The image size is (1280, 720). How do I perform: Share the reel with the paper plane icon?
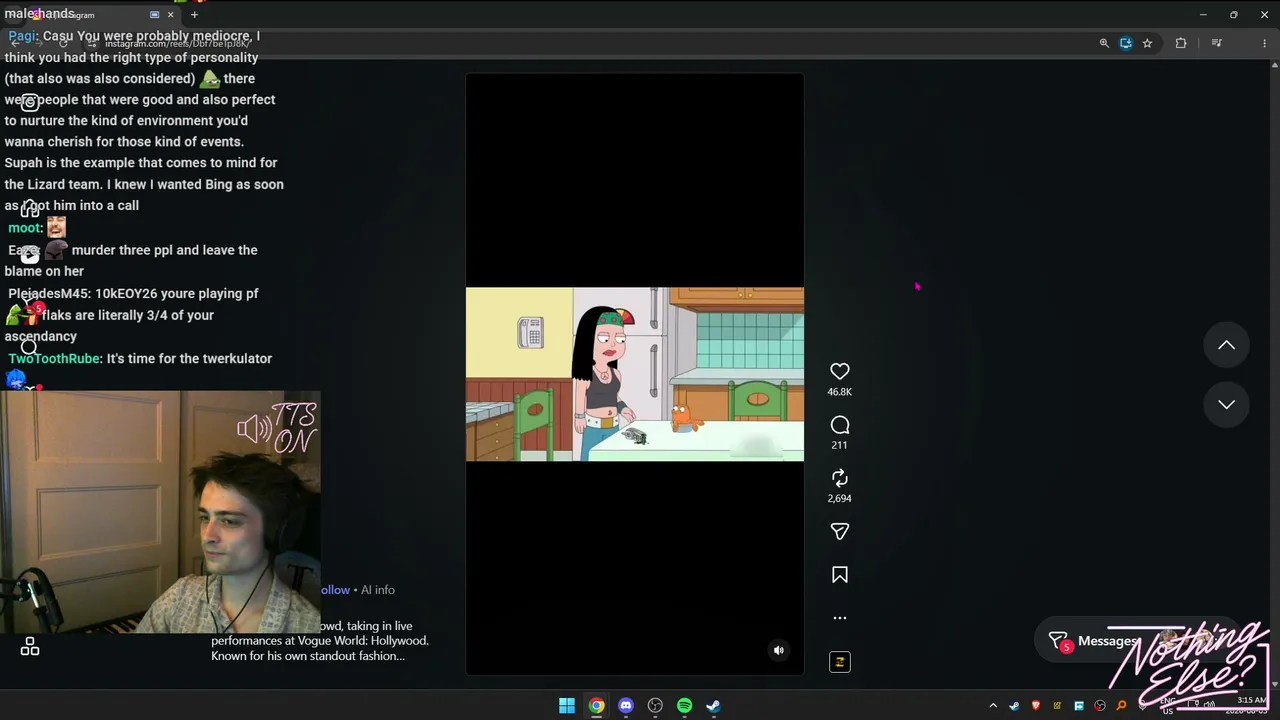[840, 532]
